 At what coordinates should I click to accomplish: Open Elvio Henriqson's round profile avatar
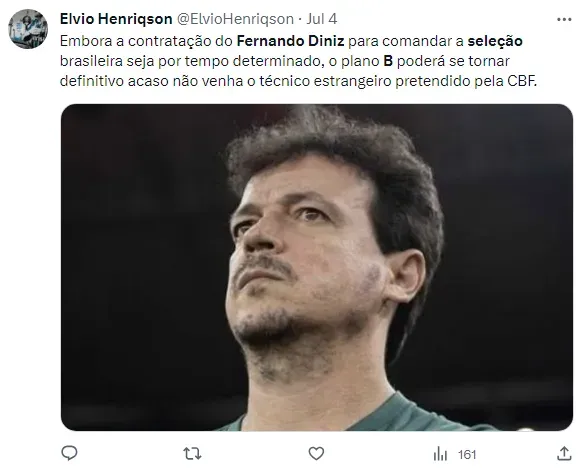point(28,29)
